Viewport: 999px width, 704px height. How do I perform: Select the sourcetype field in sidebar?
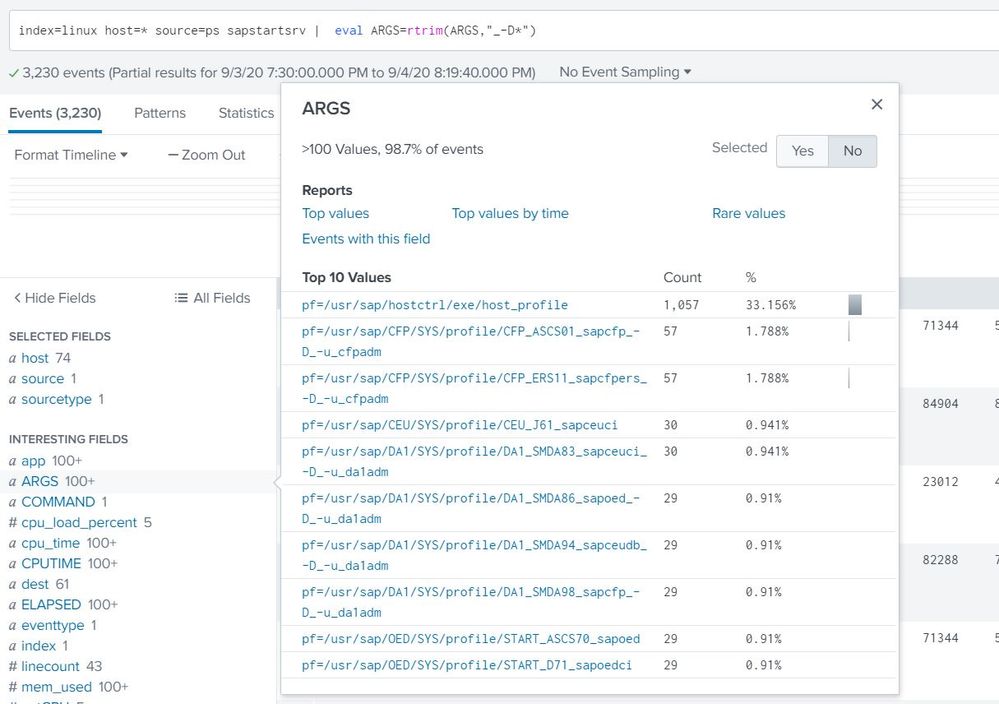(57, 399)
